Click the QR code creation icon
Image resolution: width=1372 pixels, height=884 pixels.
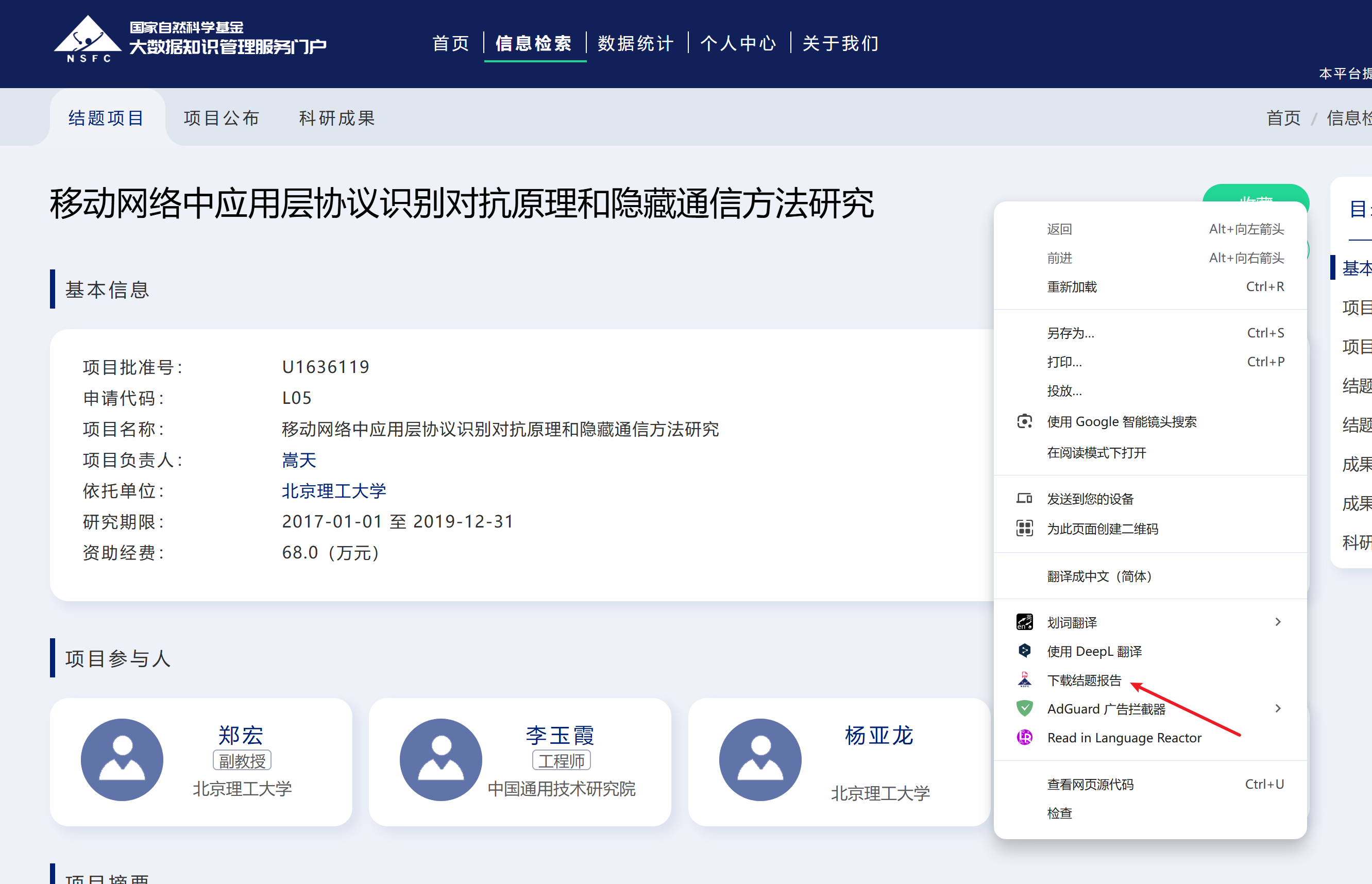[x=1024, y=528]
